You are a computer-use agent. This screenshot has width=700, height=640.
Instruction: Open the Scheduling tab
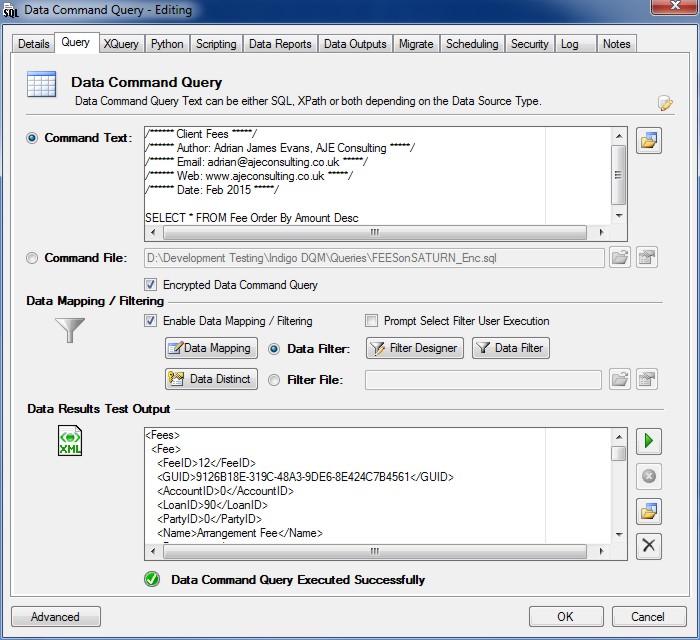(x=472, y=44)
